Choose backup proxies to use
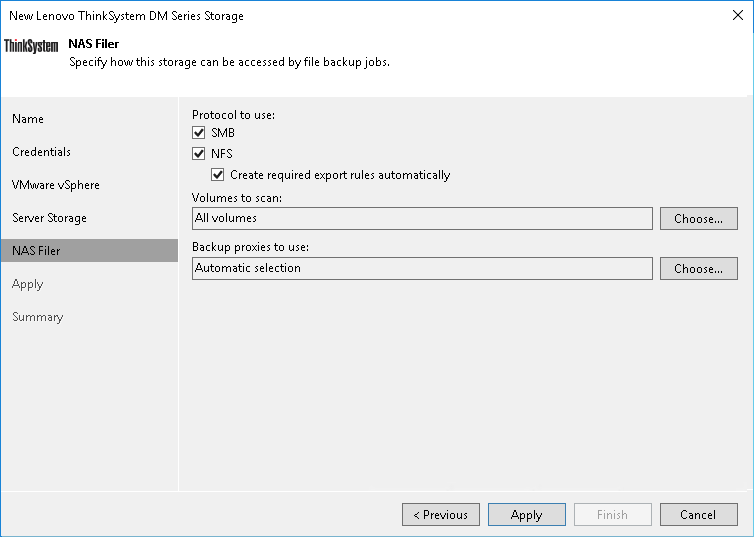 click(698, 268)
